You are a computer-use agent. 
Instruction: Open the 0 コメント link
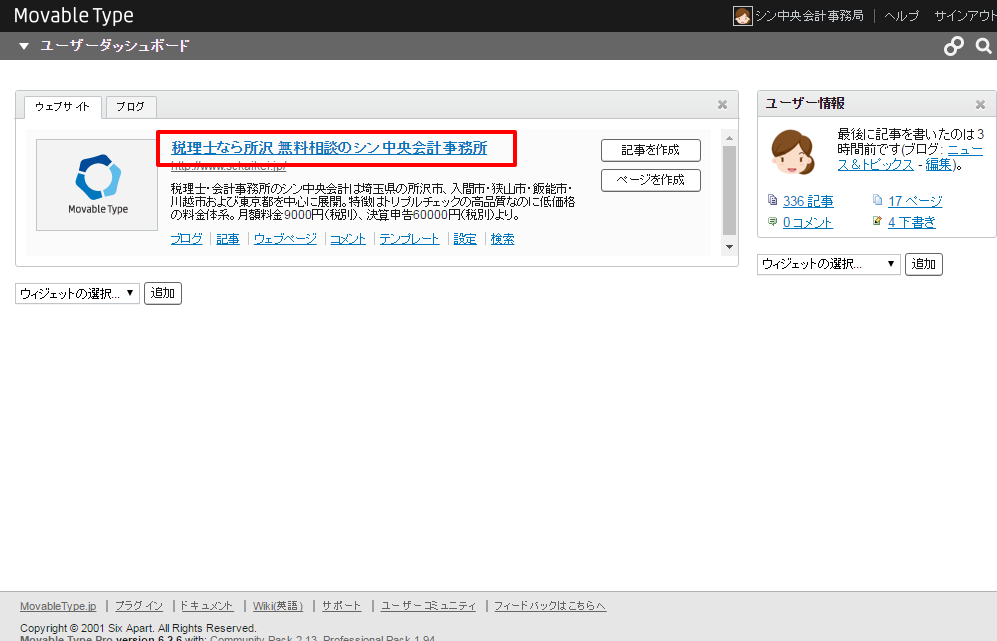[808, 222]
